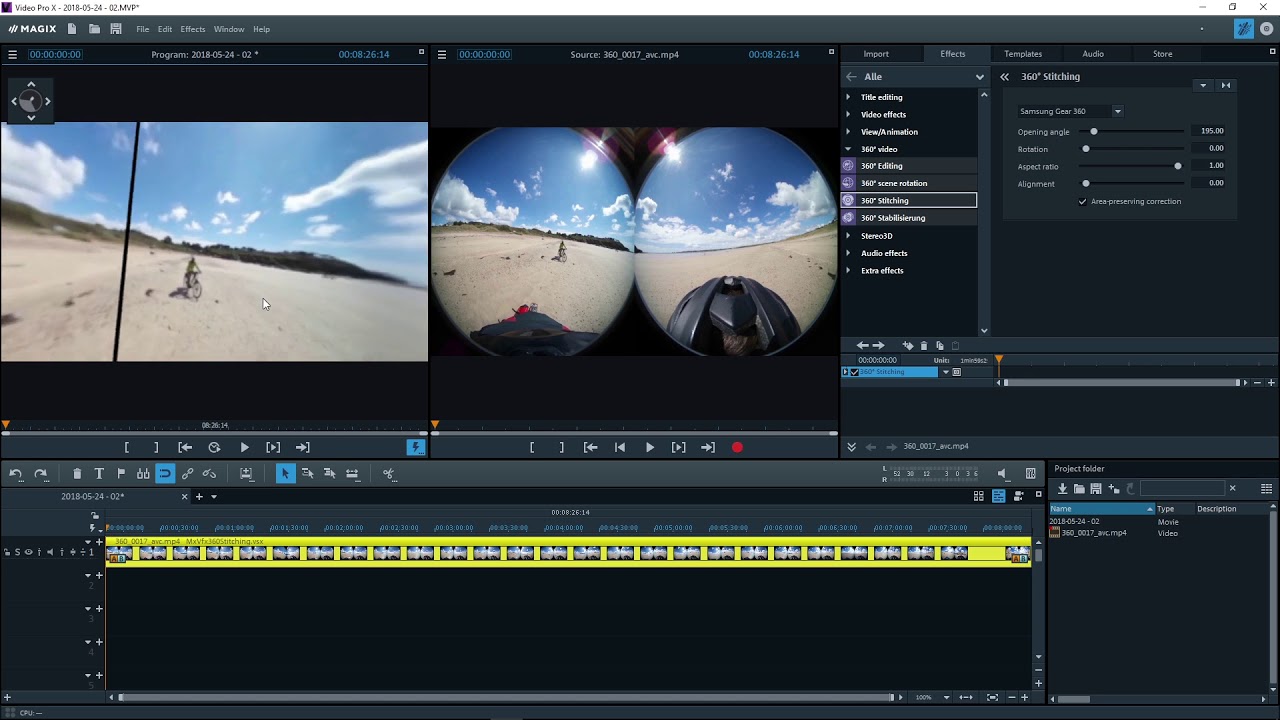Screen dimensions: 1280x720
Task: Open the Window menu
Action: pos(229,29)
